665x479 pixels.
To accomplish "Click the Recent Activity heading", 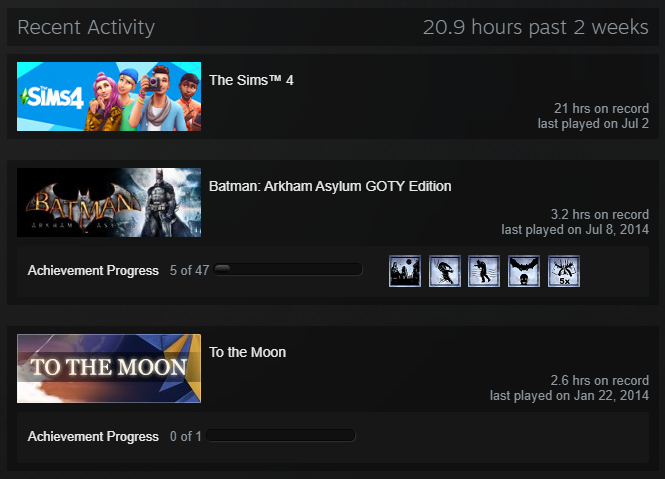I will click(x=86, y=28).
